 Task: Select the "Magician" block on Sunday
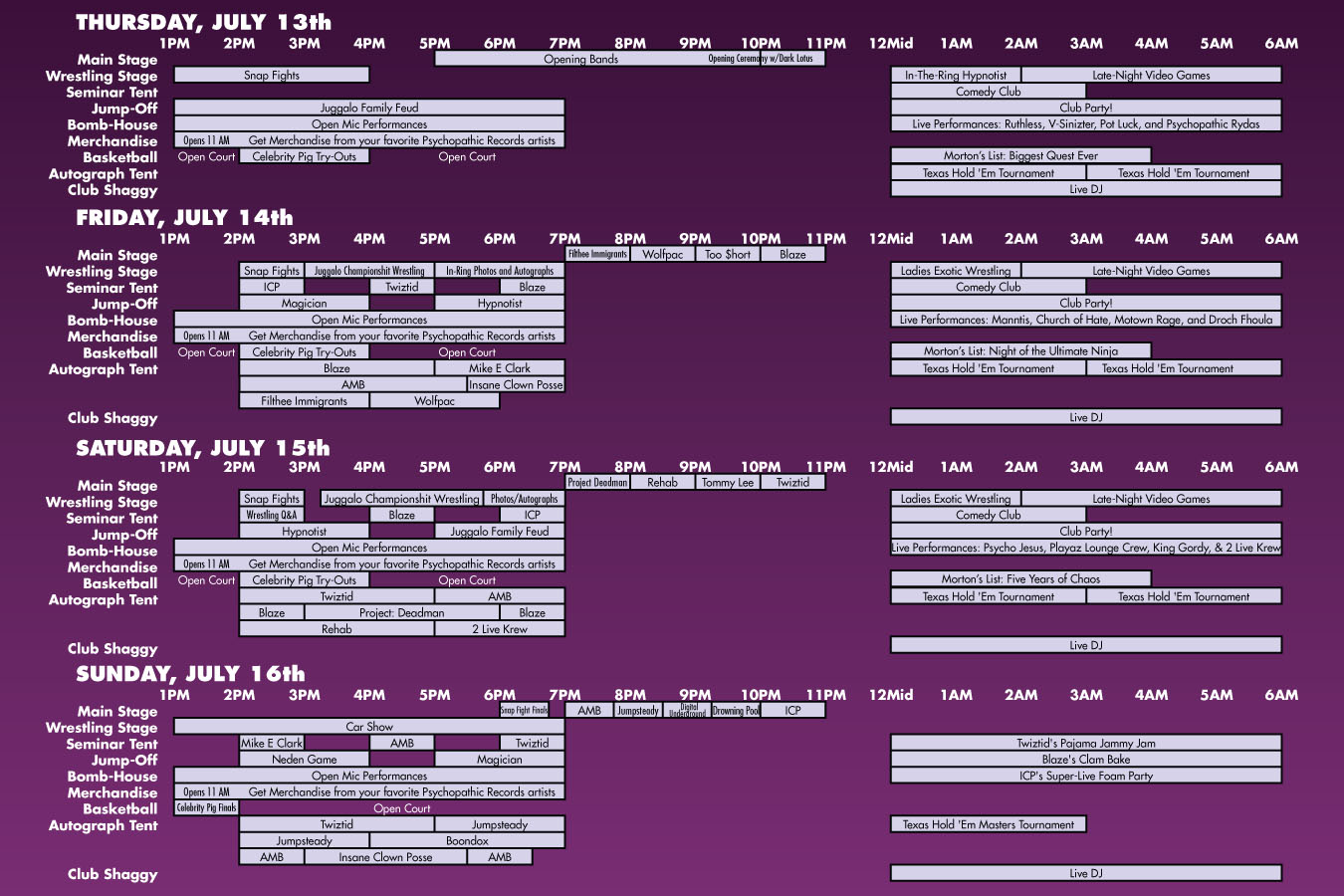(x=500, y=759)
